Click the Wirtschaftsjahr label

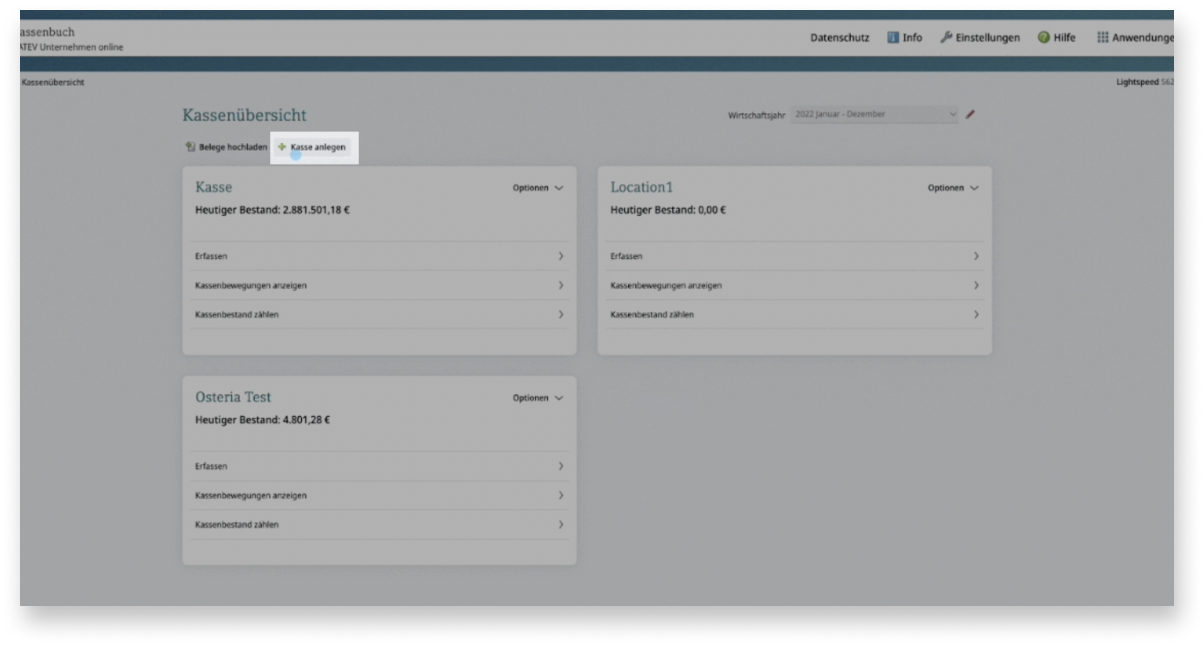pos(756,115)
